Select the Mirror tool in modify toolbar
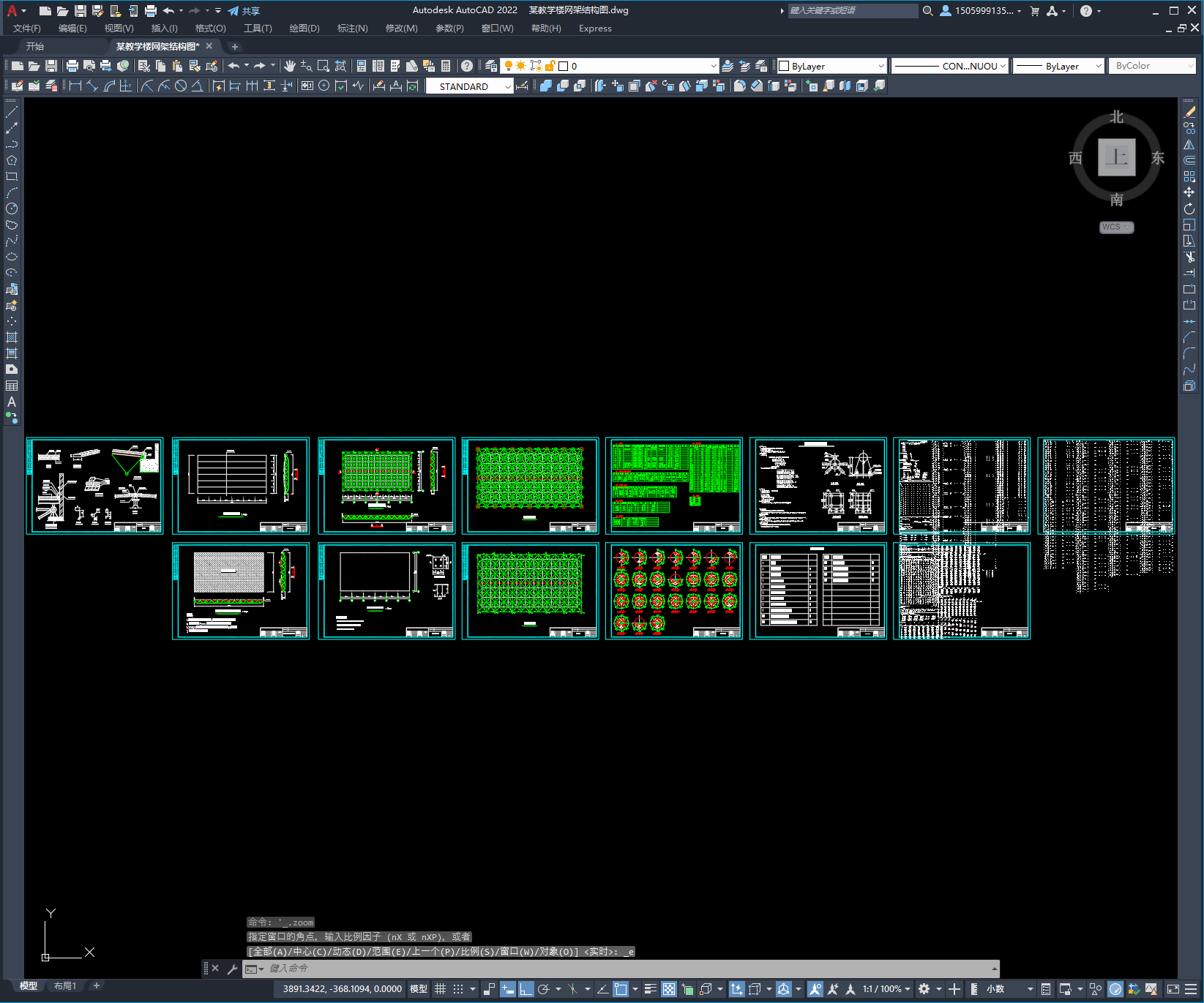This screenshot has height=1003, width=1204. coord(1189,144)
